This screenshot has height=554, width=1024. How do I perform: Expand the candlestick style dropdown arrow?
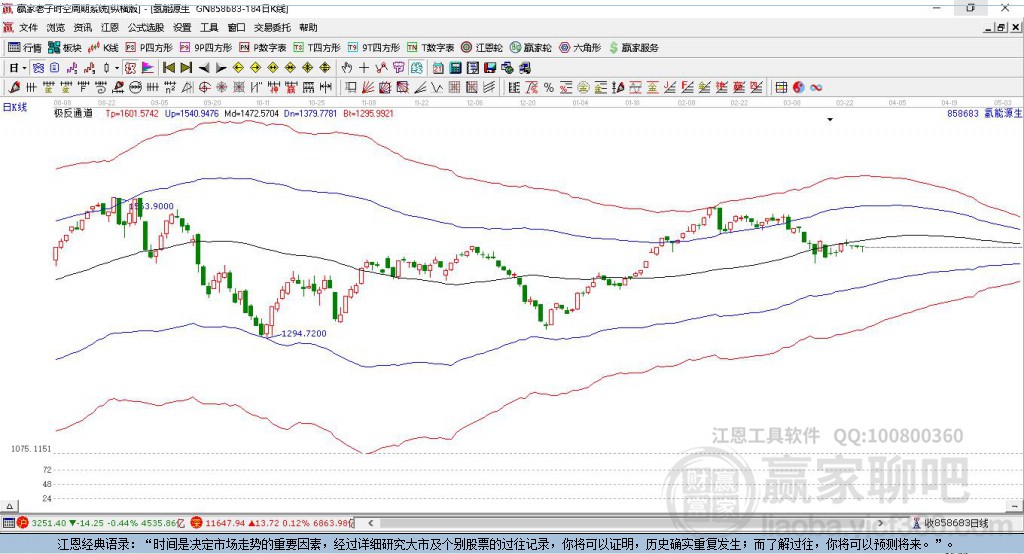[x=117, y=68]
